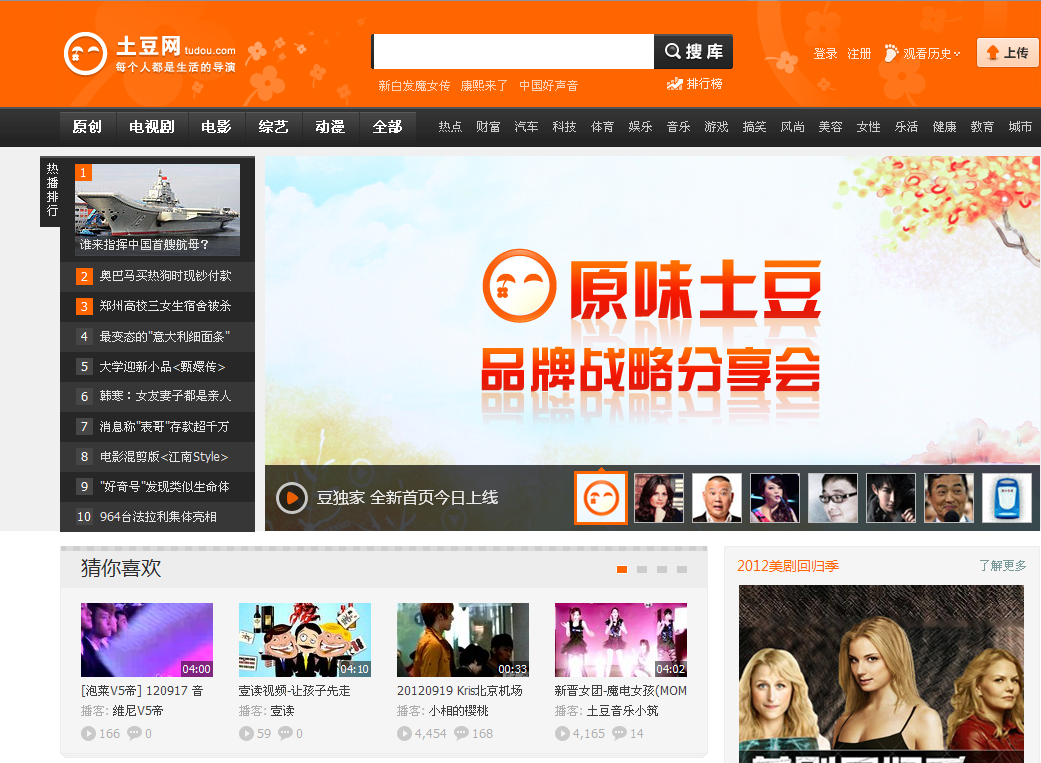Open the 游戏 channel
This screenshot has width=1041, height=763.
pyautogui.click(x=716, y=127)
